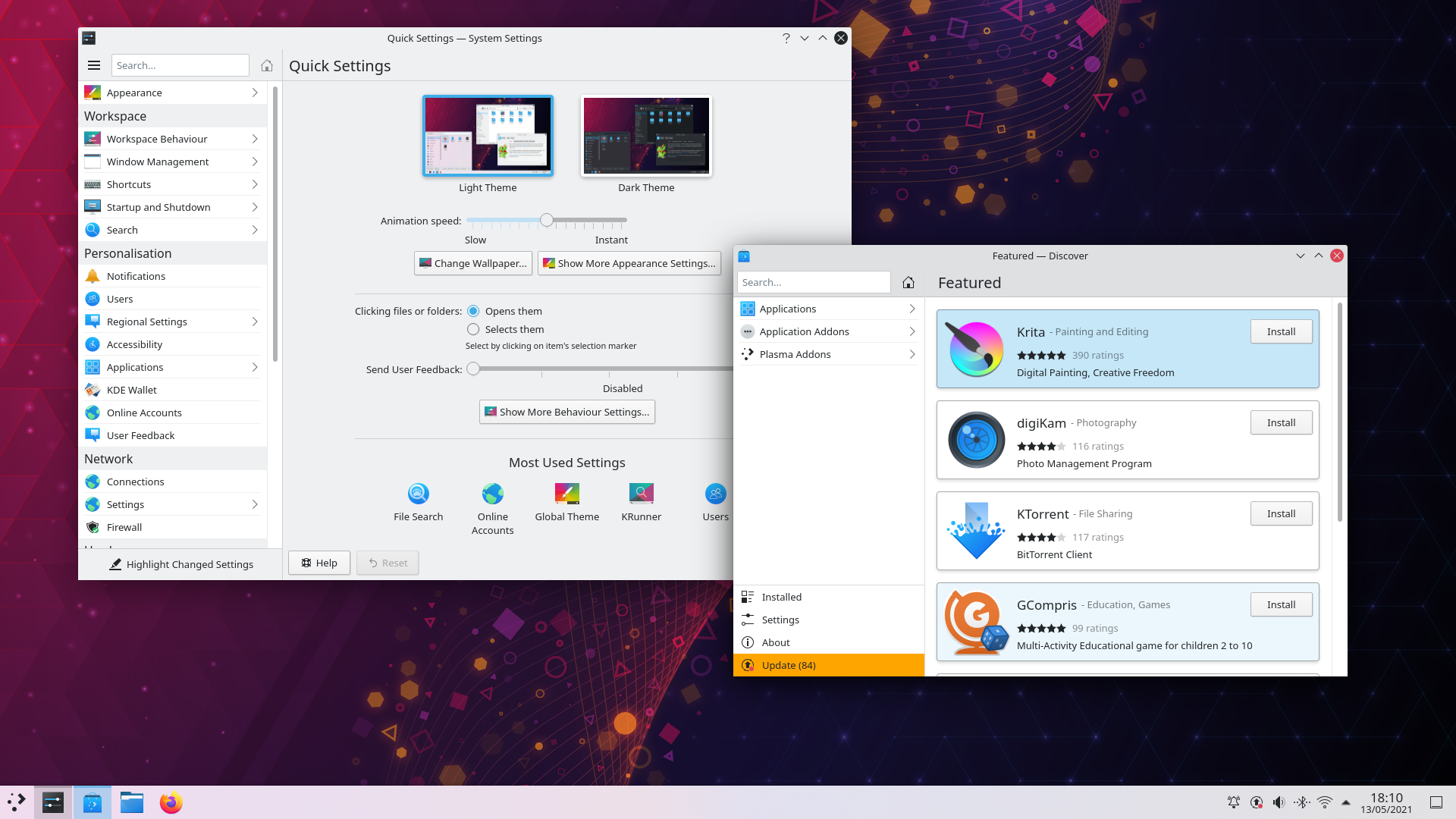This screenshot has height=819, width=1456.
Task: Click Install button for Krita
Action: (1281, 331)
